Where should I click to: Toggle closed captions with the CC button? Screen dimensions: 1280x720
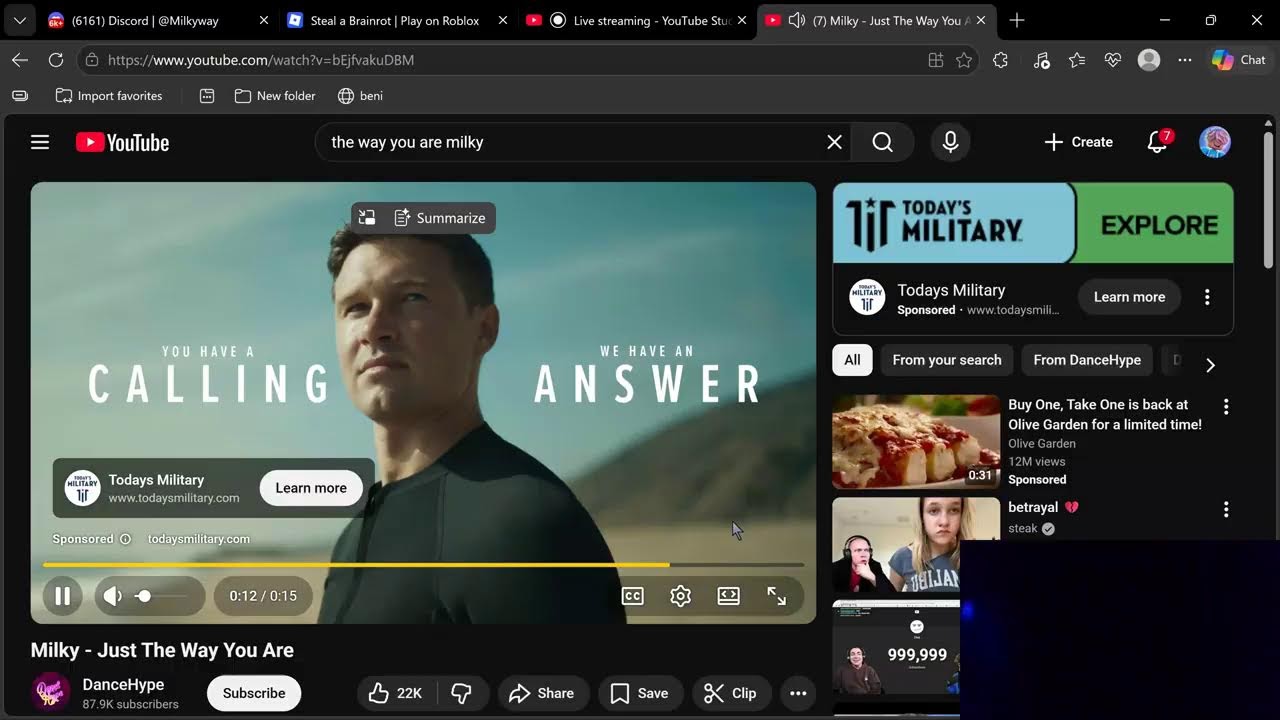pos(633,596)
